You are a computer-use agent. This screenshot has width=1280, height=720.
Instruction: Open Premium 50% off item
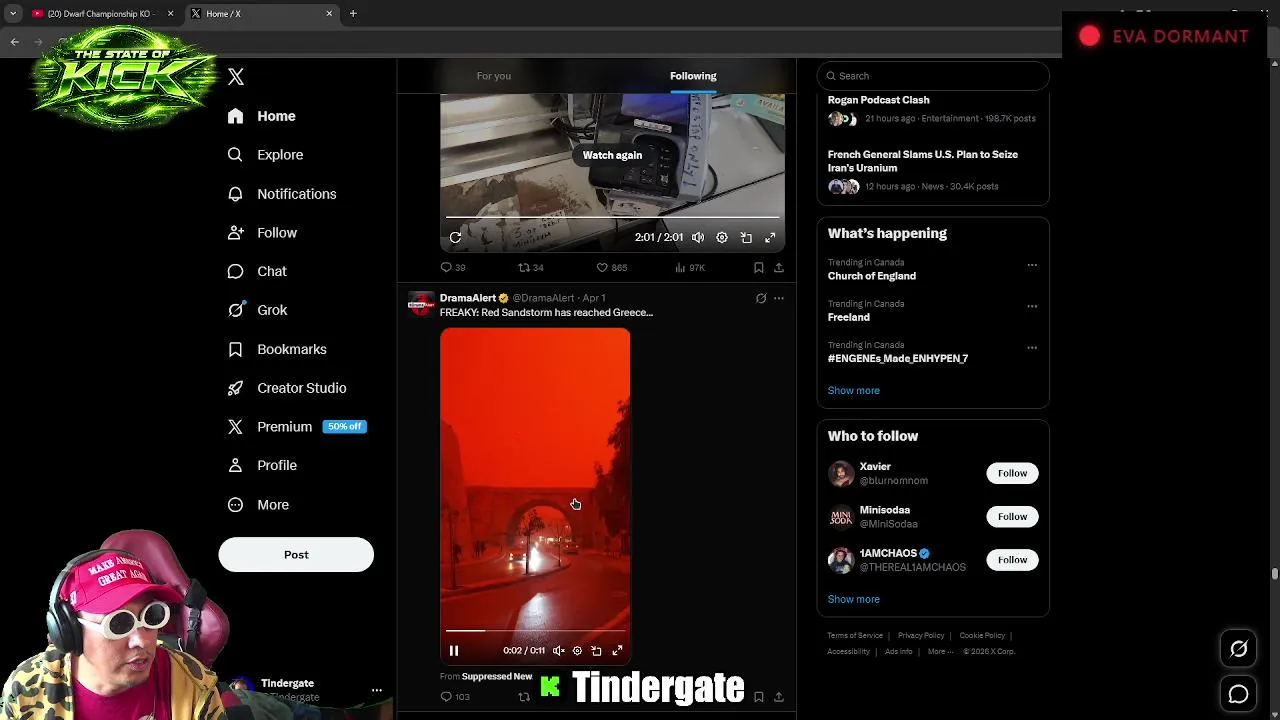pos(297,427)
